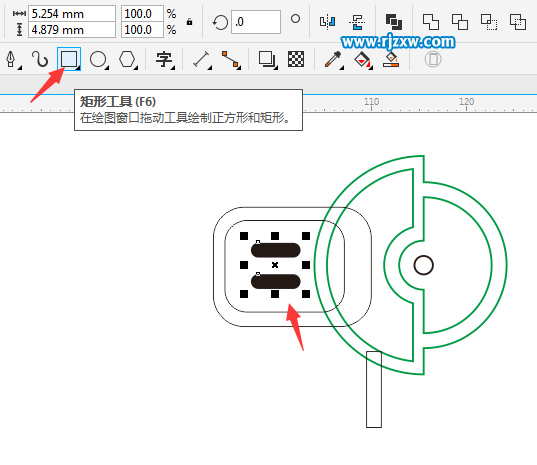Select the Parallel Dimension tool
The image size is (537, 465).
(201, 59)
